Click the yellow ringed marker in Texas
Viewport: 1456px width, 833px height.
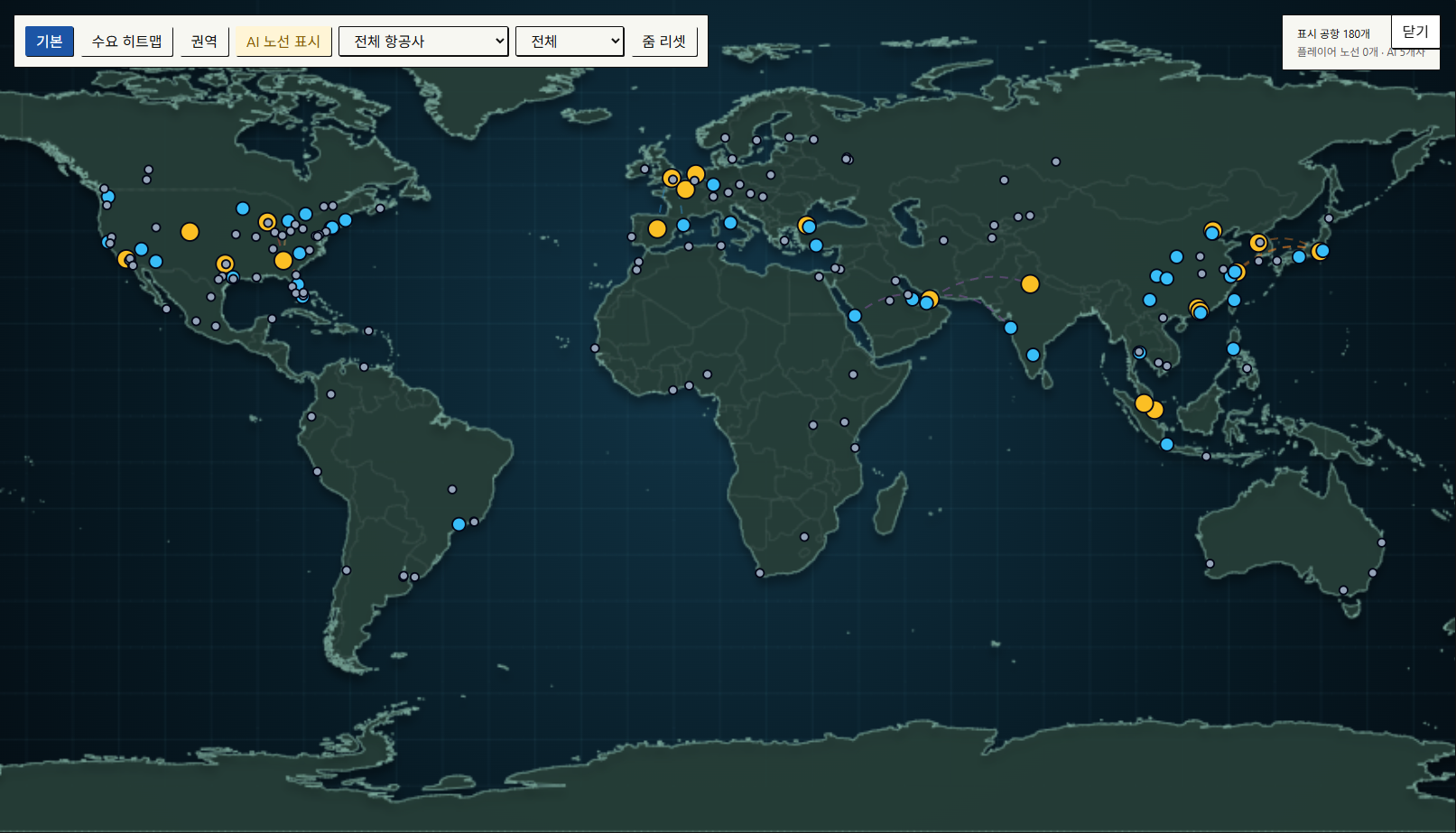point(225,264)
